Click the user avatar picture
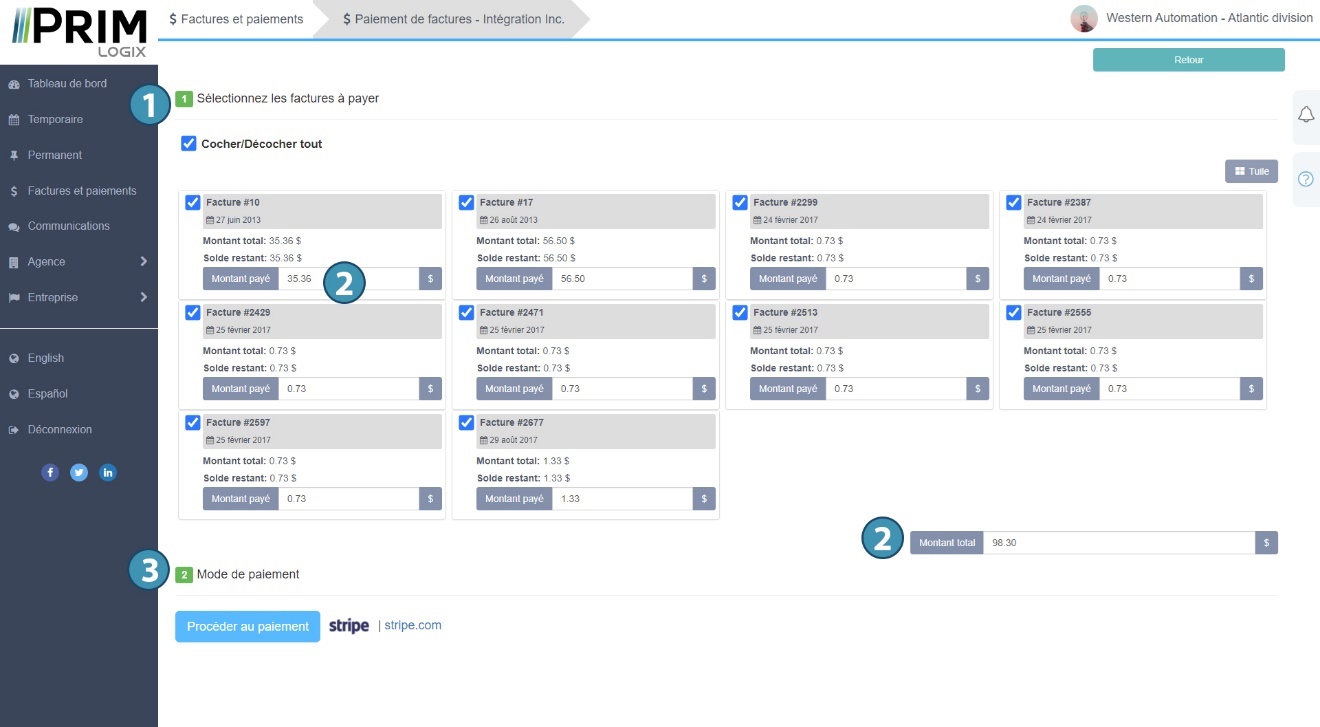 [1083, 19]
